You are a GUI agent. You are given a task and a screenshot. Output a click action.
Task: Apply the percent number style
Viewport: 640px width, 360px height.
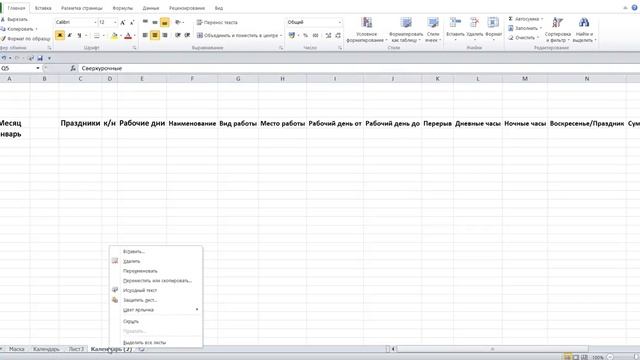click(x=305, y=36)
